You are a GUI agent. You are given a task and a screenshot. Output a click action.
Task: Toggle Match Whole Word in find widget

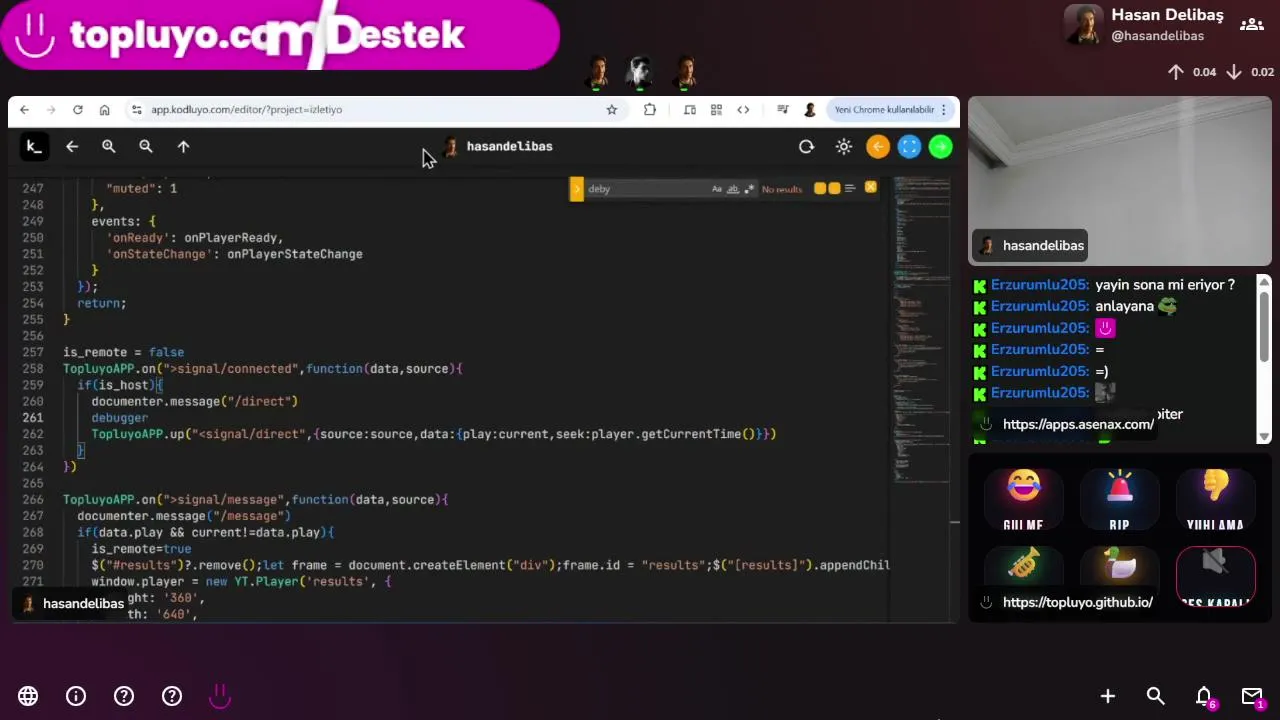point(732,189)
